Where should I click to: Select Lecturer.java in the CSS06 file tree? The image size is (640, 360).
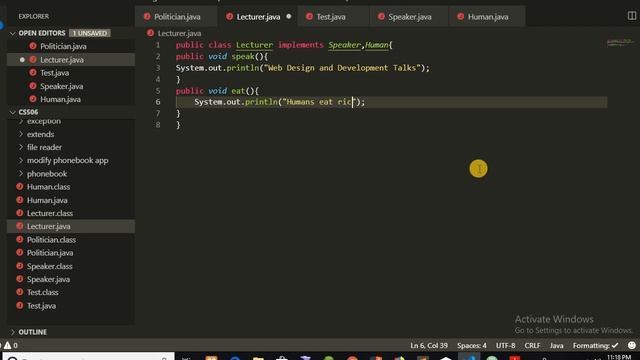tap(49, 227)
